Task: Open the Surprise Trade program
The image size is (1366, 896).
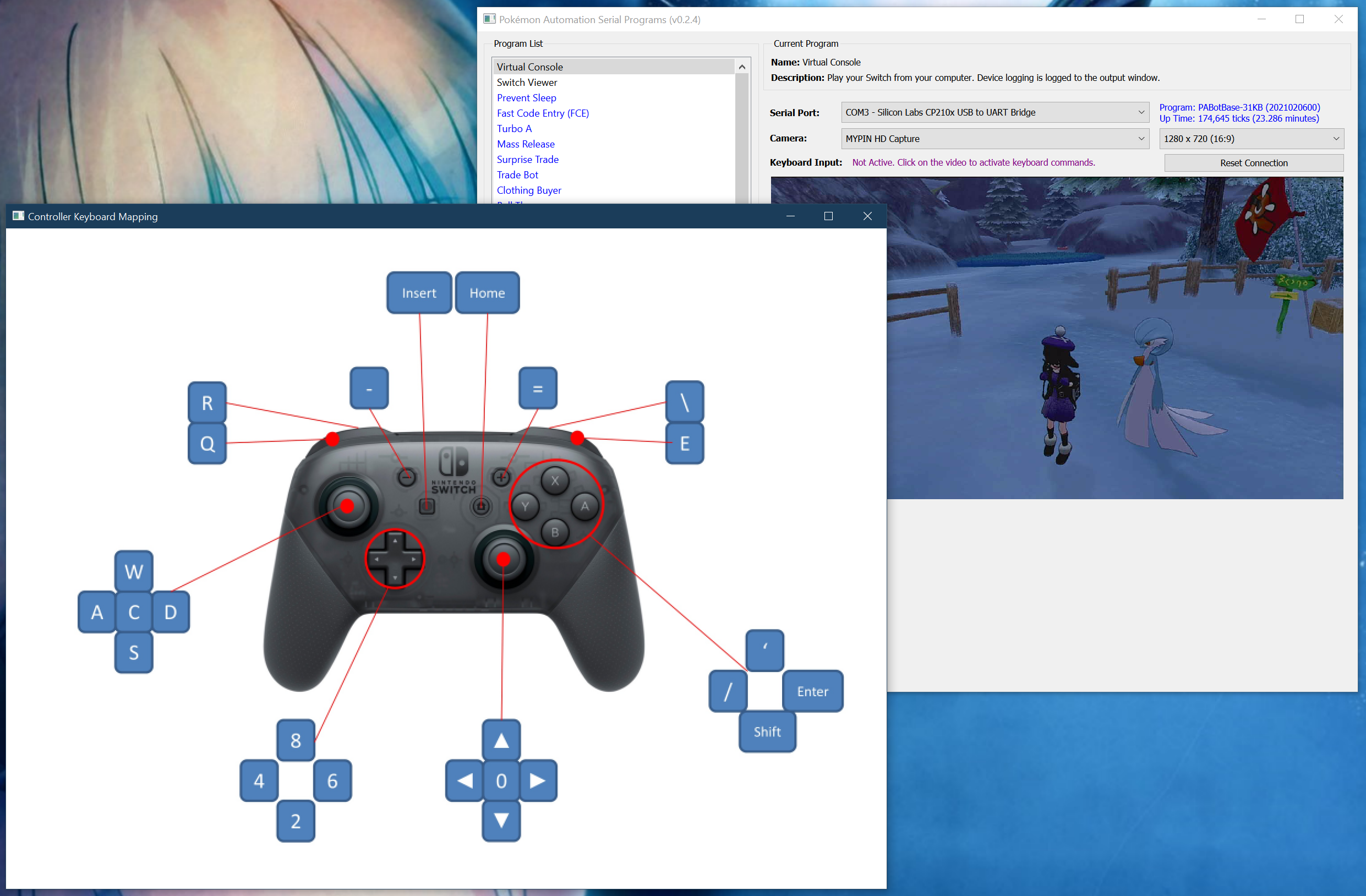Action: click(x=527, y=159)
